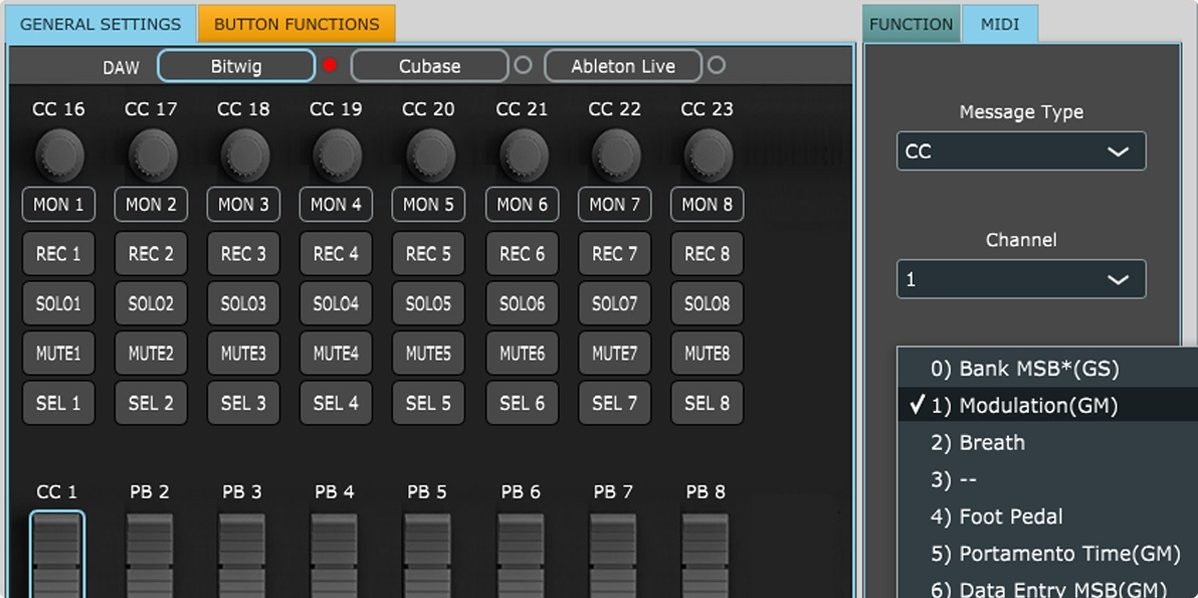Select MON 5 monitor button
The height and width of the screenshot is (598, 1198).
click(x=428, y=204)
